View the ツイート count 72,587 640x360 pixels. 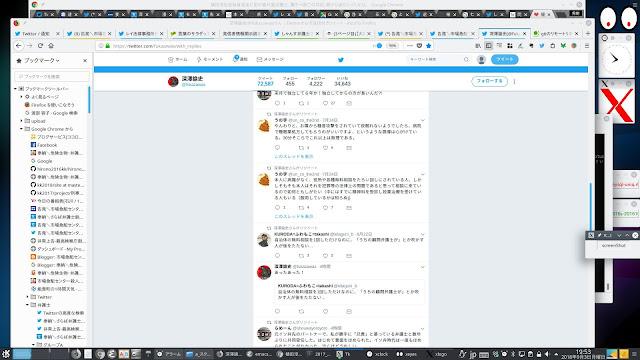265,81
